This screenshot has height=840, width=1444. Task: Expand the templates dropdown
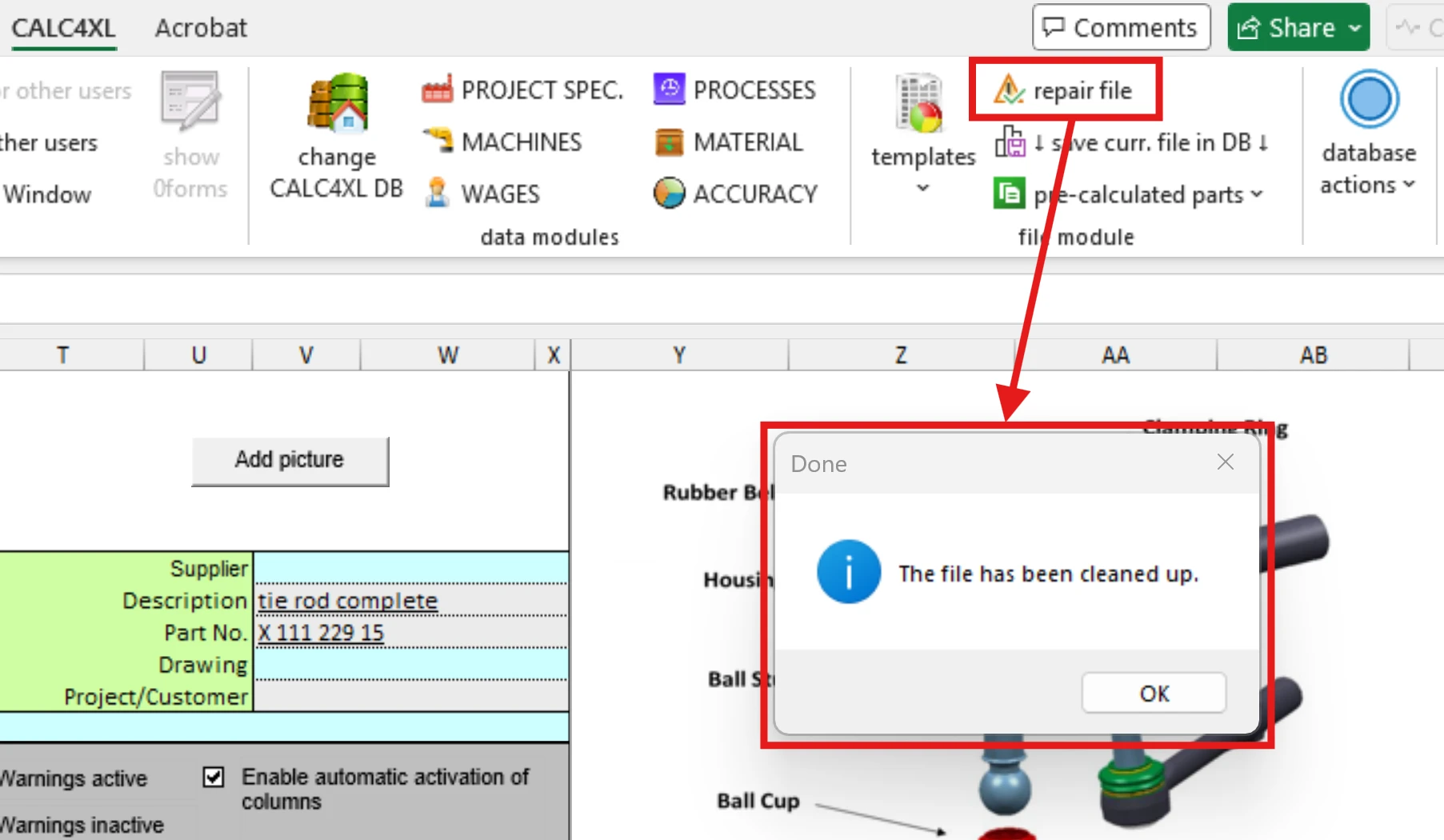pos(922,189)
